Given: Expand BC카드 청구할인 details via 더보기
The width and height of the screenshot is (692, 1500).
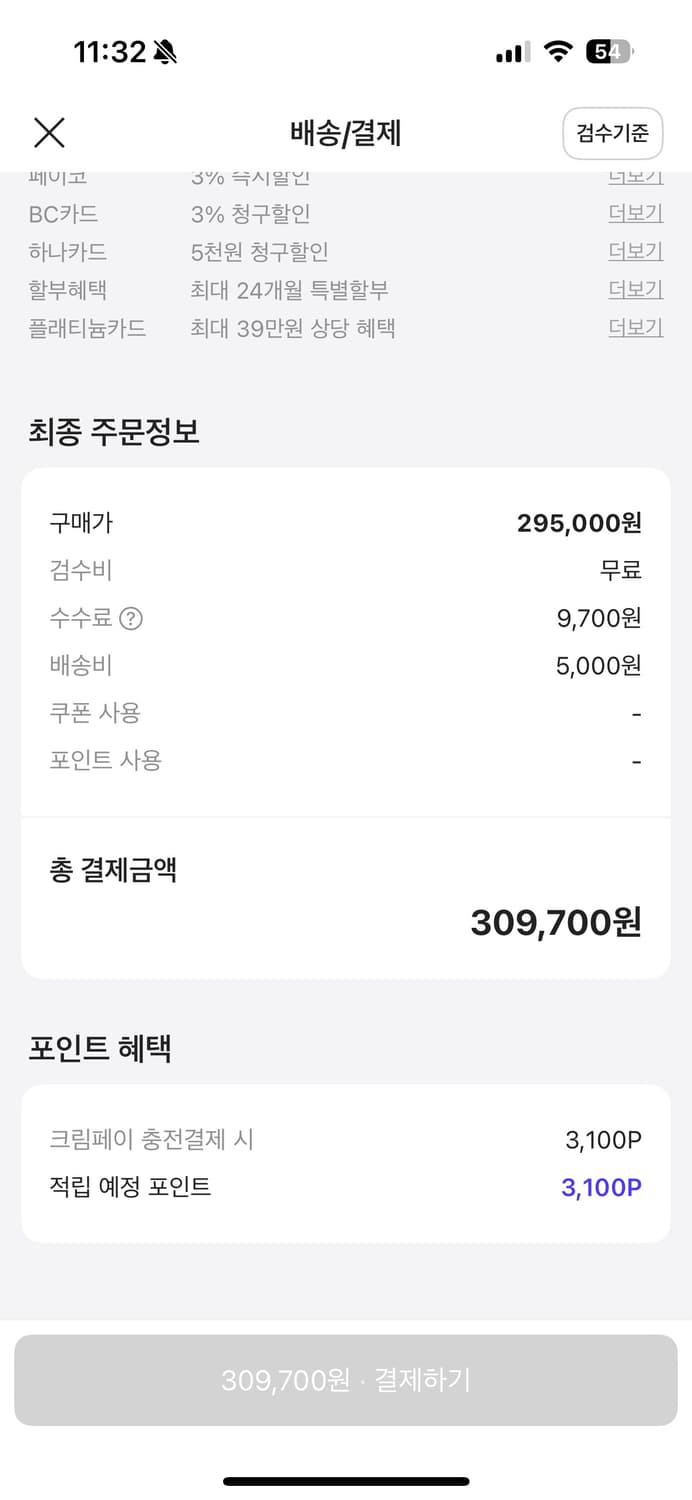Looking at the screenshot, I should click(x=636, y=212).
